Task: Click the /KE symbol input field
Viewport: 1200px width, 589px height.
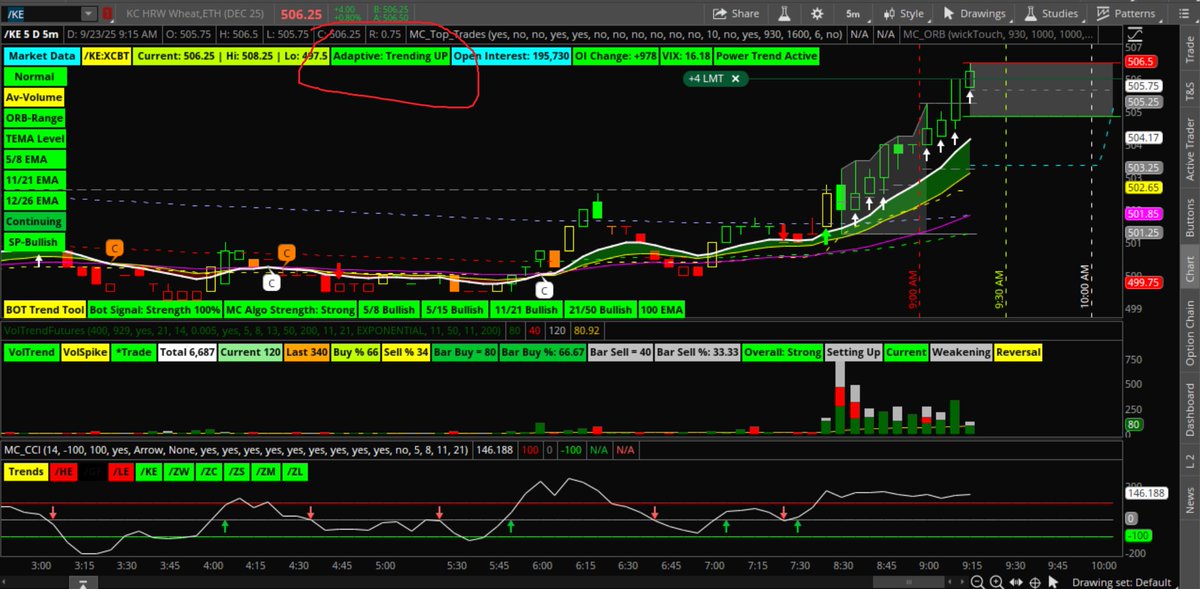Action: (x=40, y=13)
